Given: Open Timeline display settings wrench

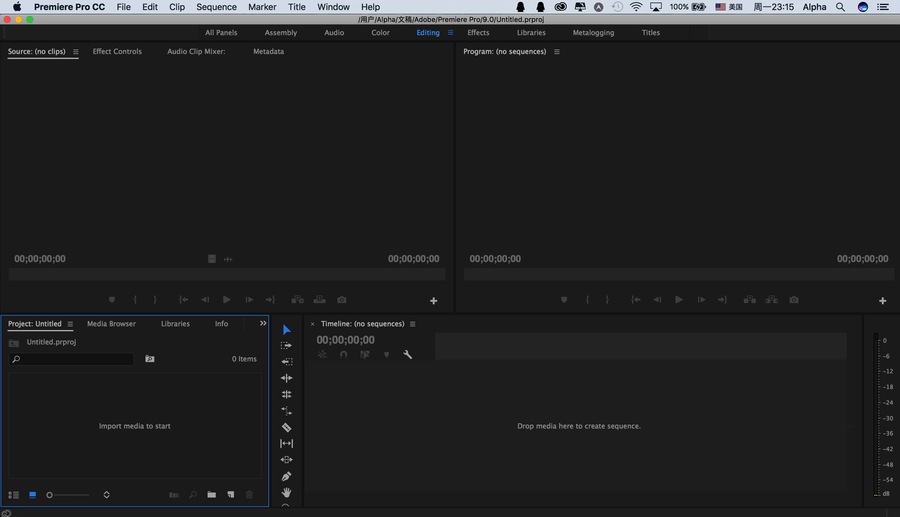Looking at the screenshot, I should pos(408,354).
